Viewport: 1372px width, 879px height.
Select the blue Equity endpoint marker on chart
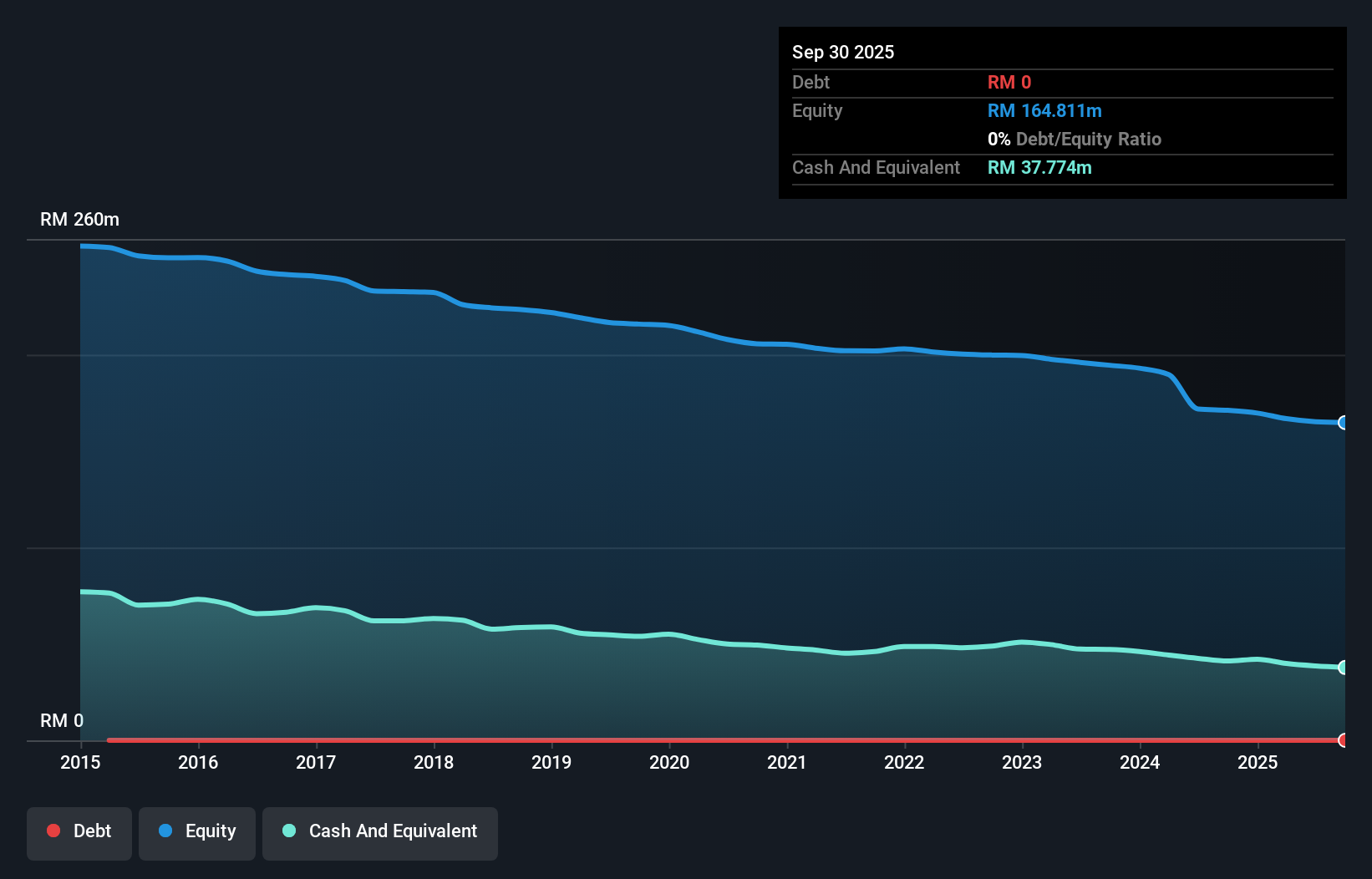tap(1341, 424)
